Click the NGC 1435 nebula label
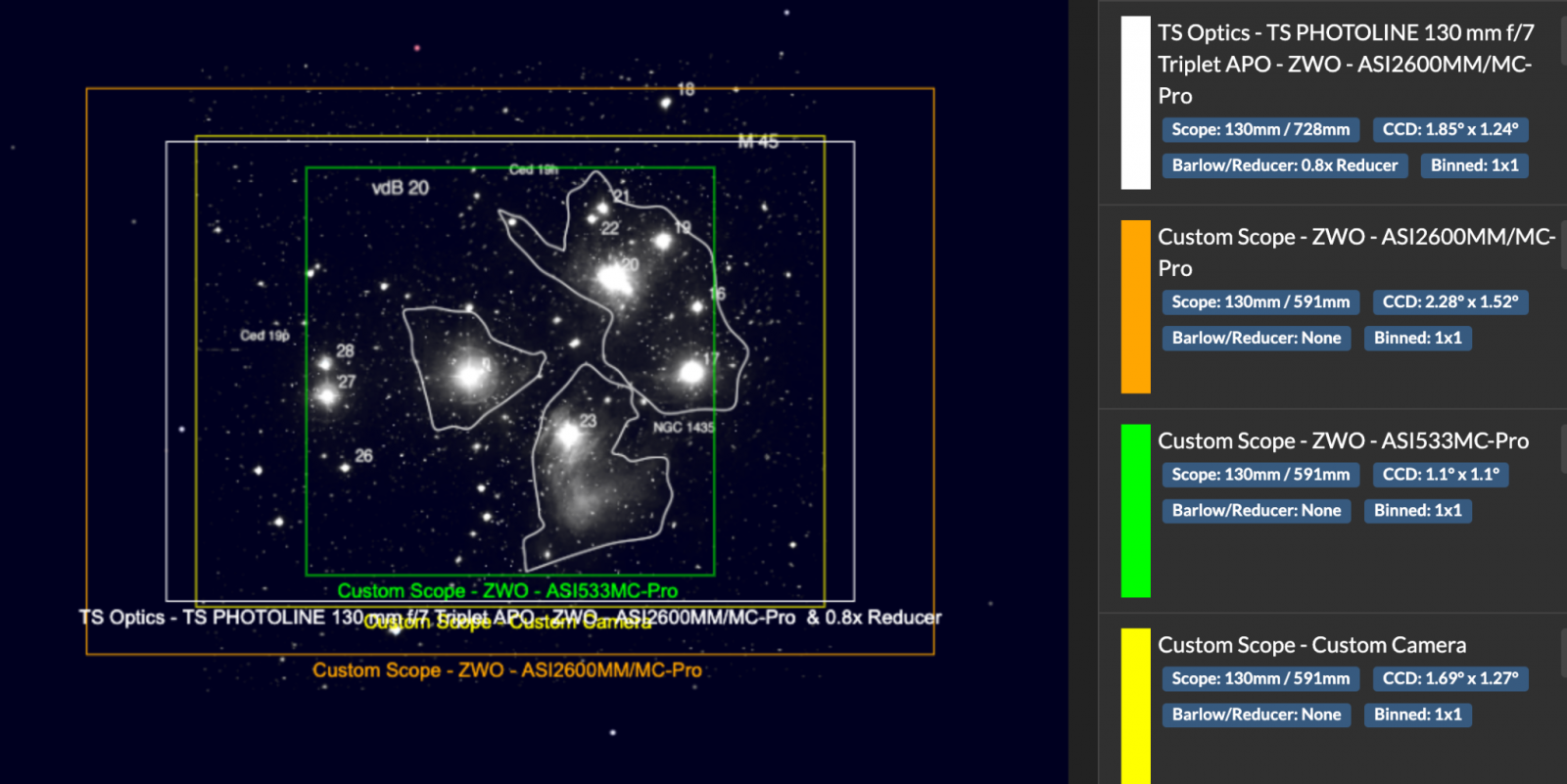This screenshot has width=1567, height=784. 684,428
